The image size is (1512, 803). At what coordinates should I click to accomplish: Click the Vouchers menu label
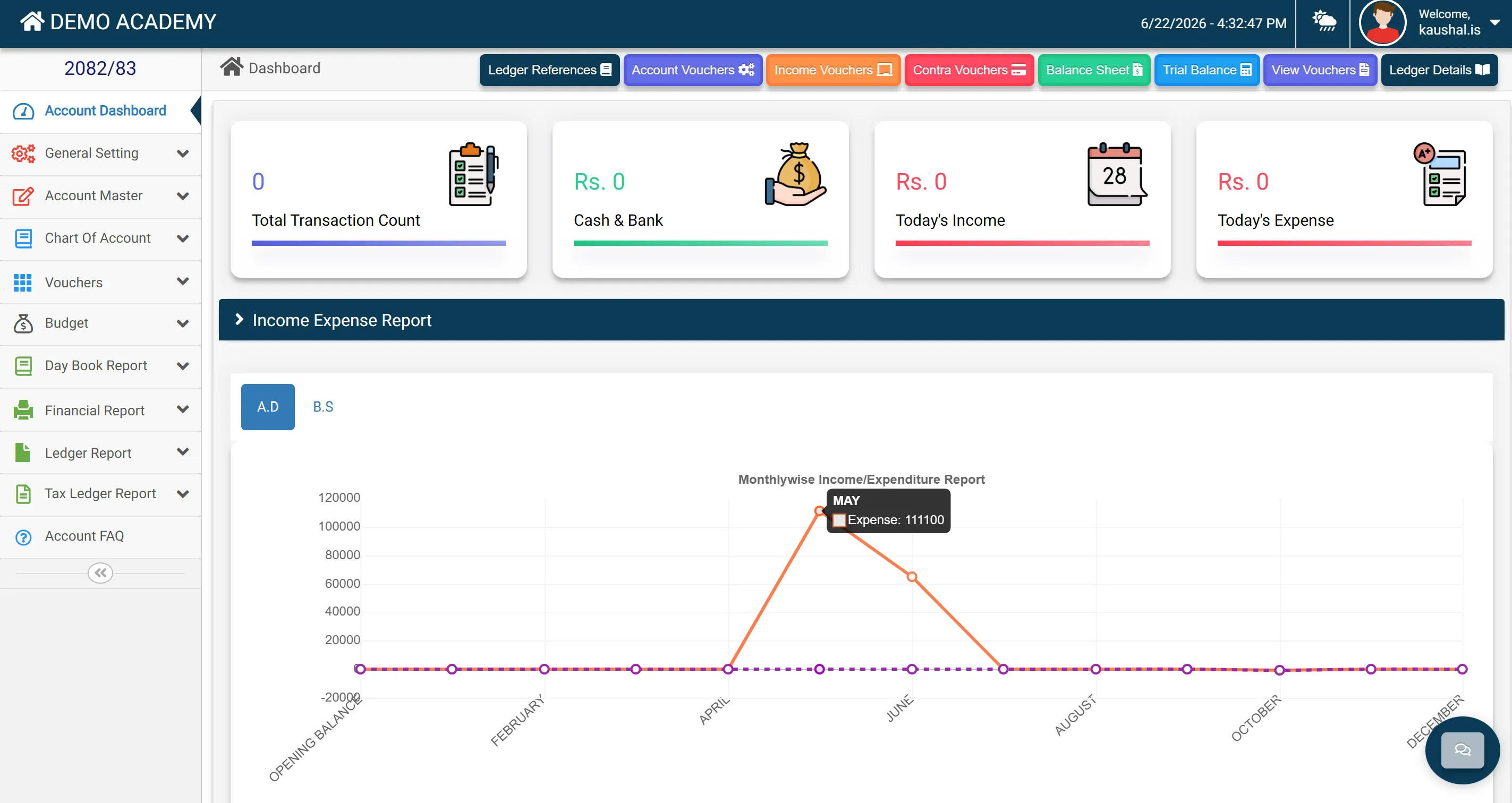[74, 282]
